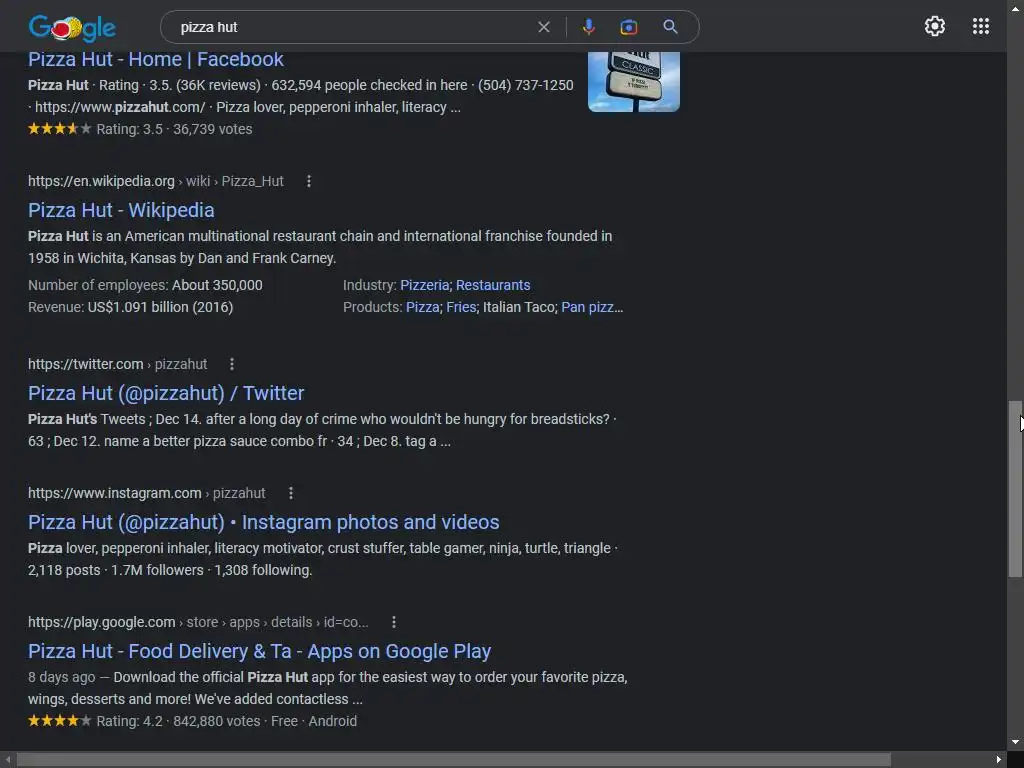
Task: Open Pizza Hut Apps on Google Play result
Action: coord(259,651)
